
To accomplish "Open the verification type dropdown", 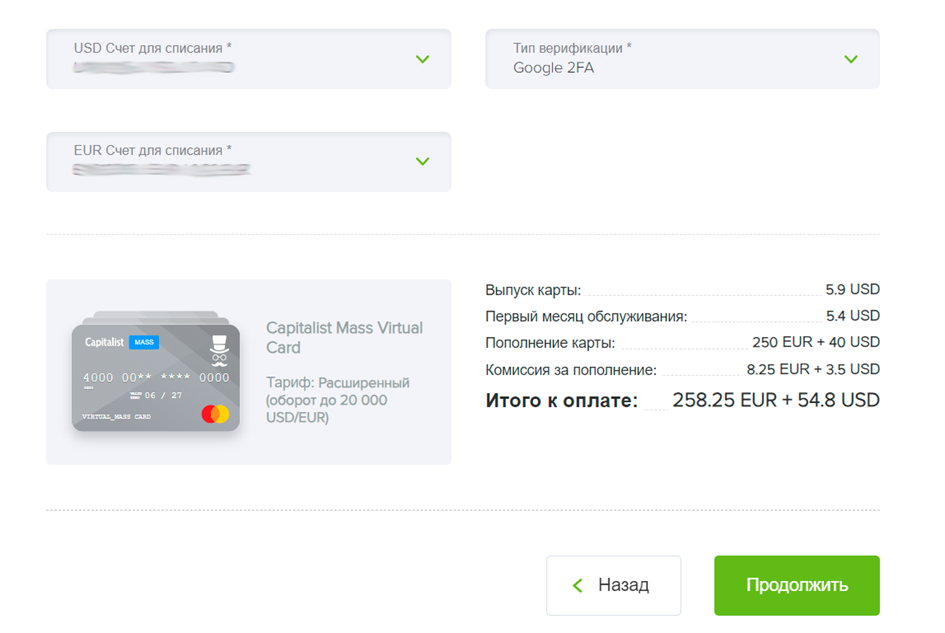I will pos(682,59).
